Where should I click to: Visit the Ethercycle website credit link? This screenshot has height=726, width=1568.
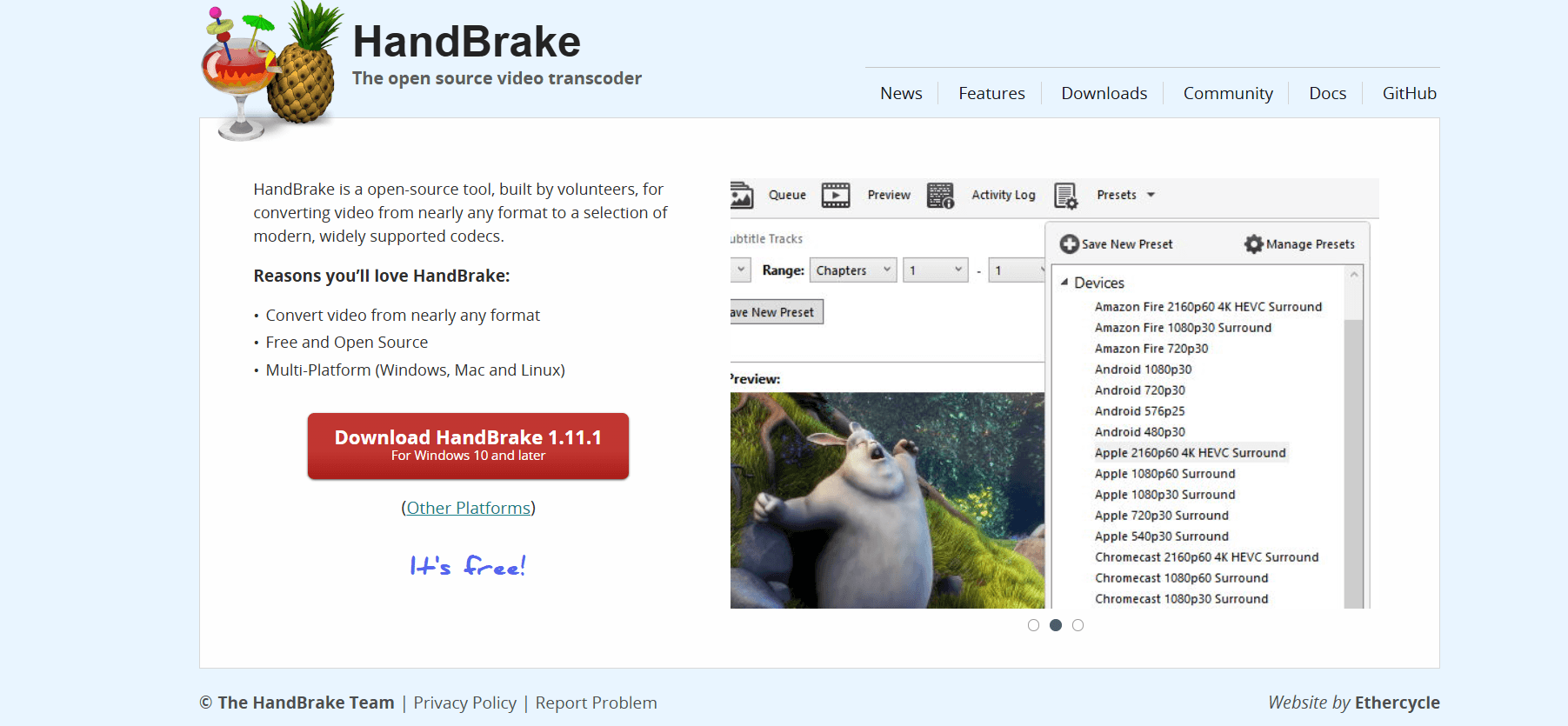coord(1397,703)
